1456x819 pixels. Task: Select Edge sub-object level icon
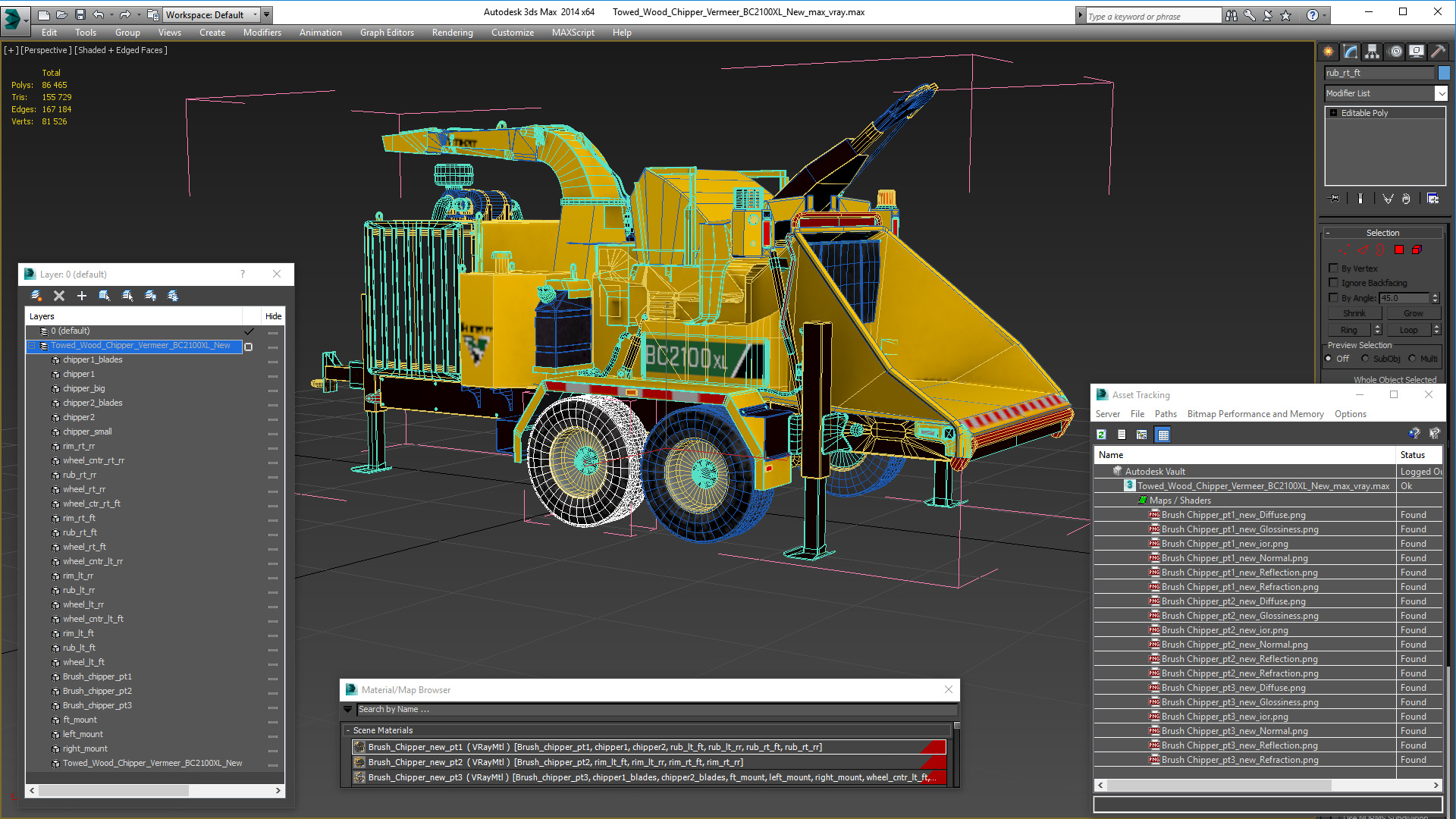[1363, 249]
